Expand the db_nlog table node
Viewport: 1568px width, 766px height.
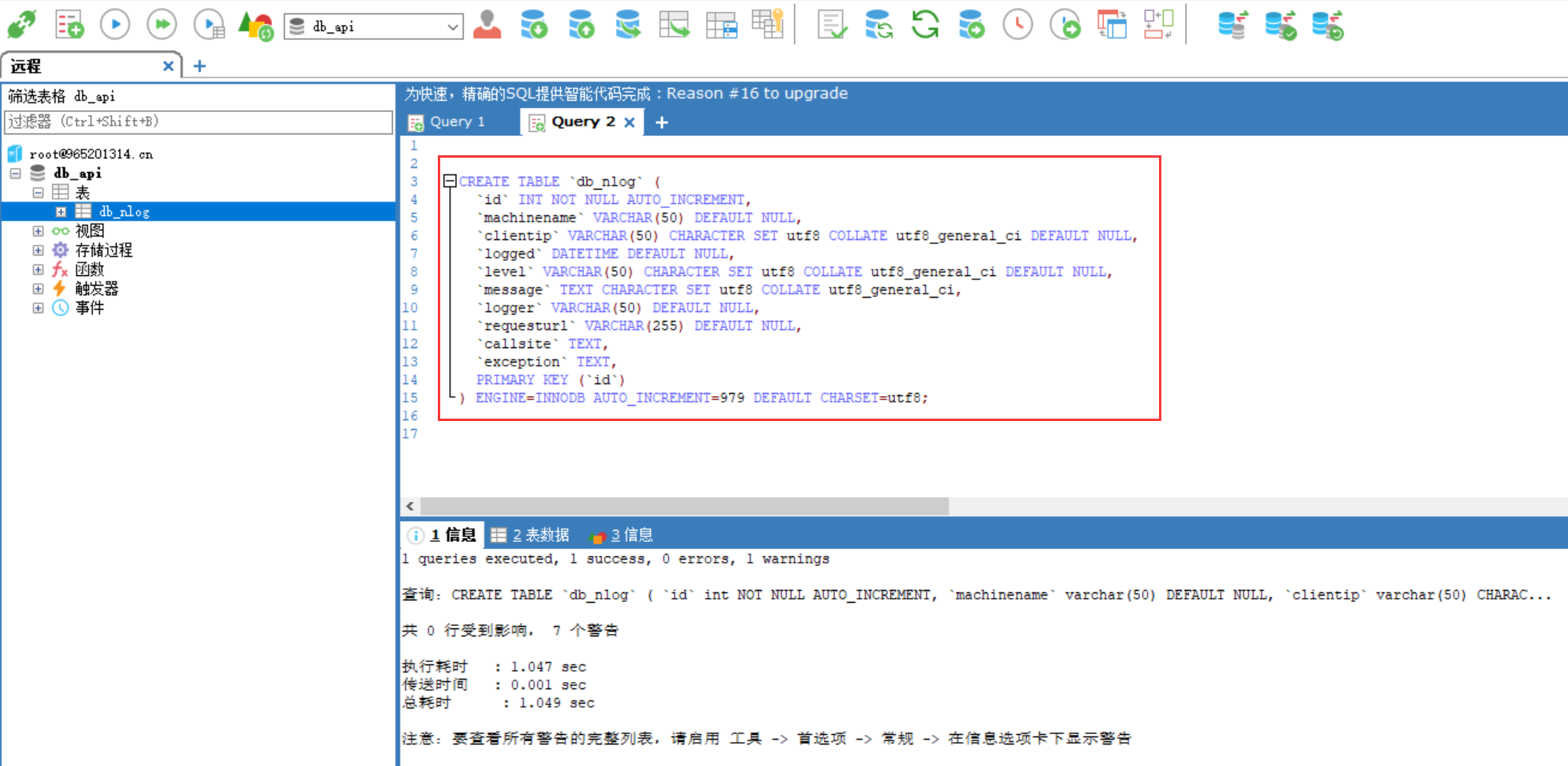[62, 211]
